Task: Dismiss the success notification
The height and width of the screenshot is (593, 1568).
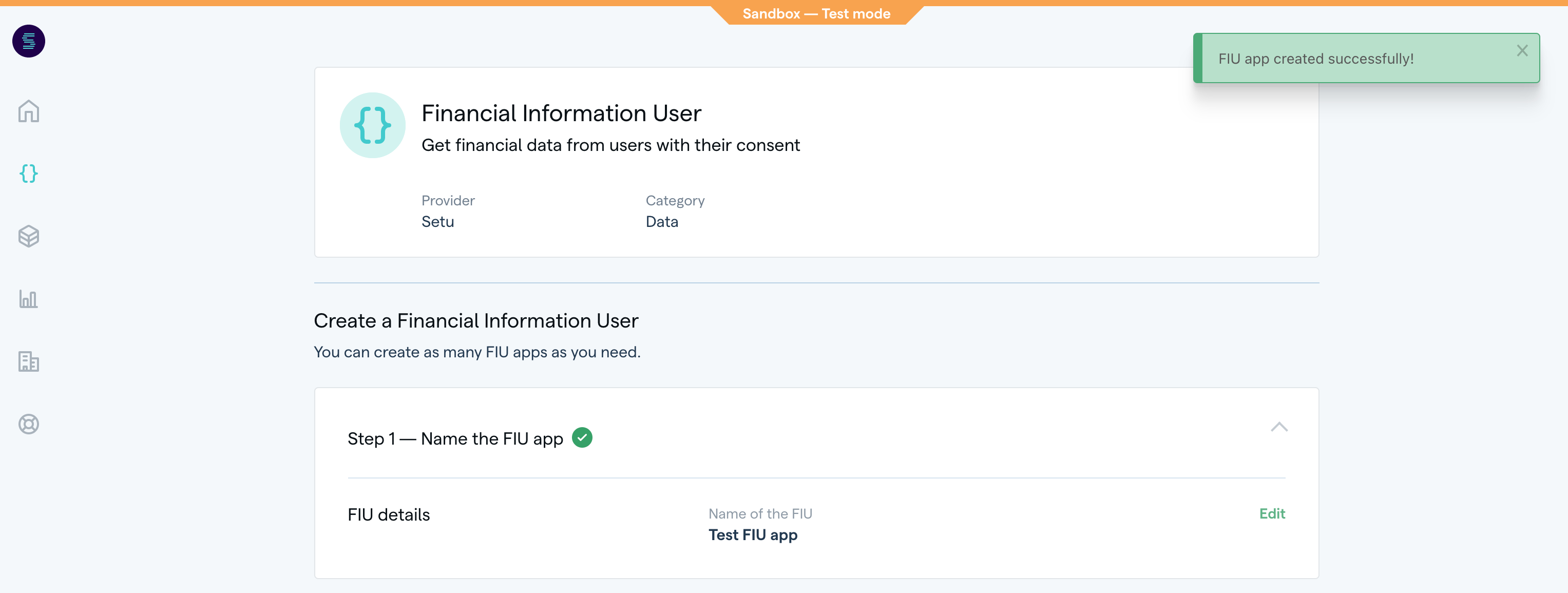Action: (1522, 51)
